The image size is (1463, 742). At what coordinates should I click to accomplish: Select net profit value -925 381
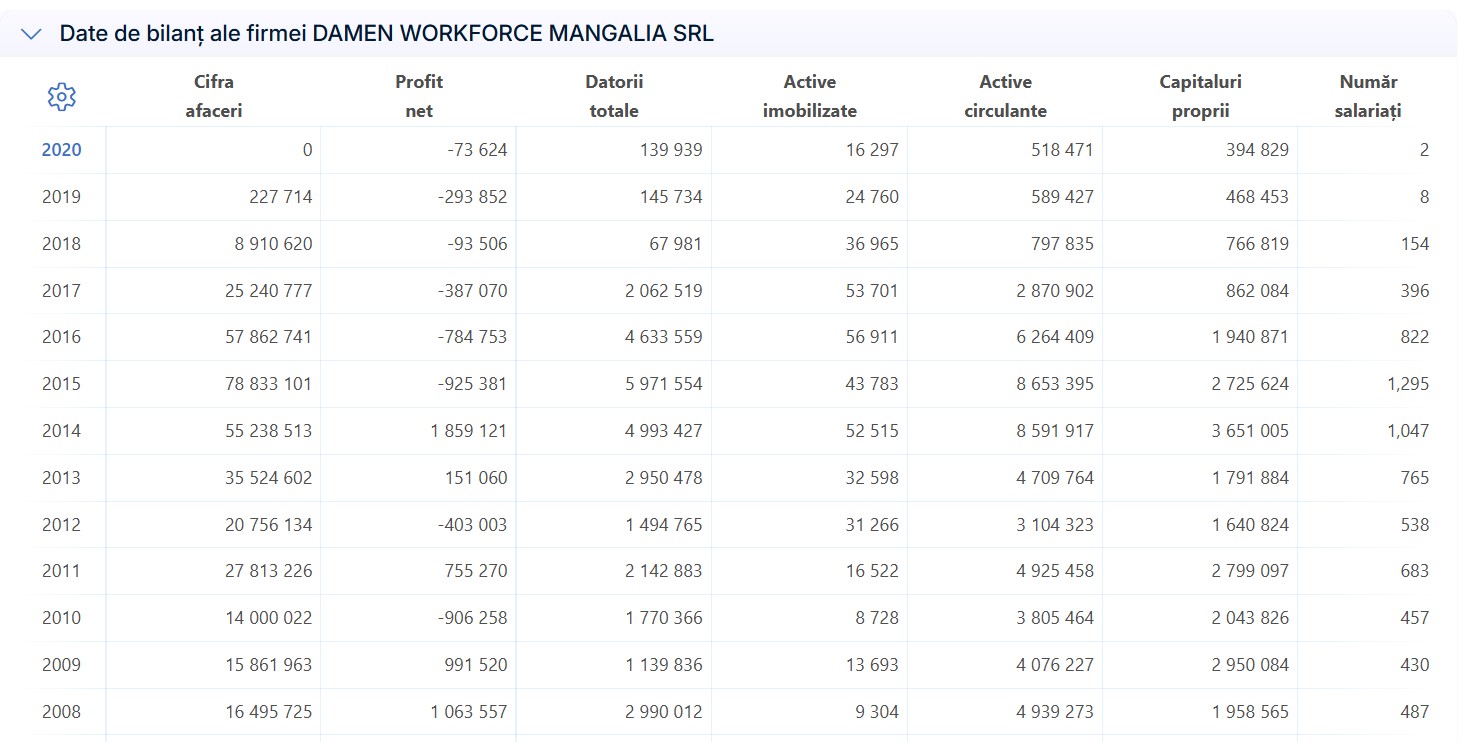point(473,384)
